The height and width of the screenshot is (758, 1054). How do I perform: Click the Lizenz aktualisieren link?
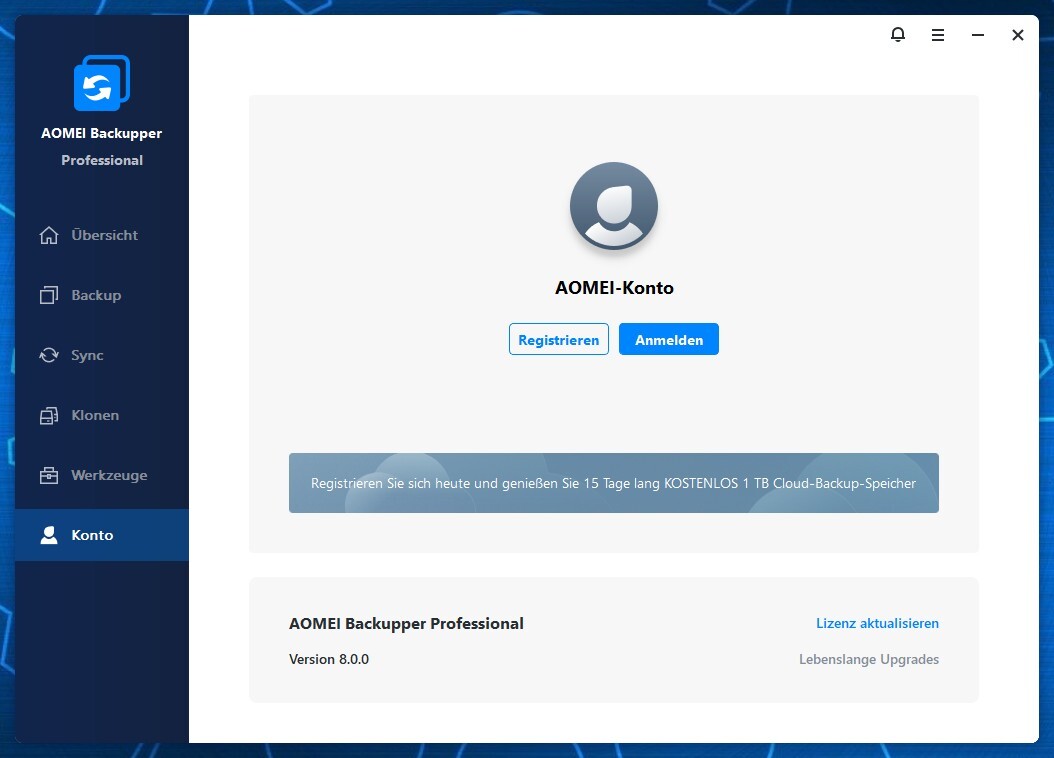tap(877, 623)
